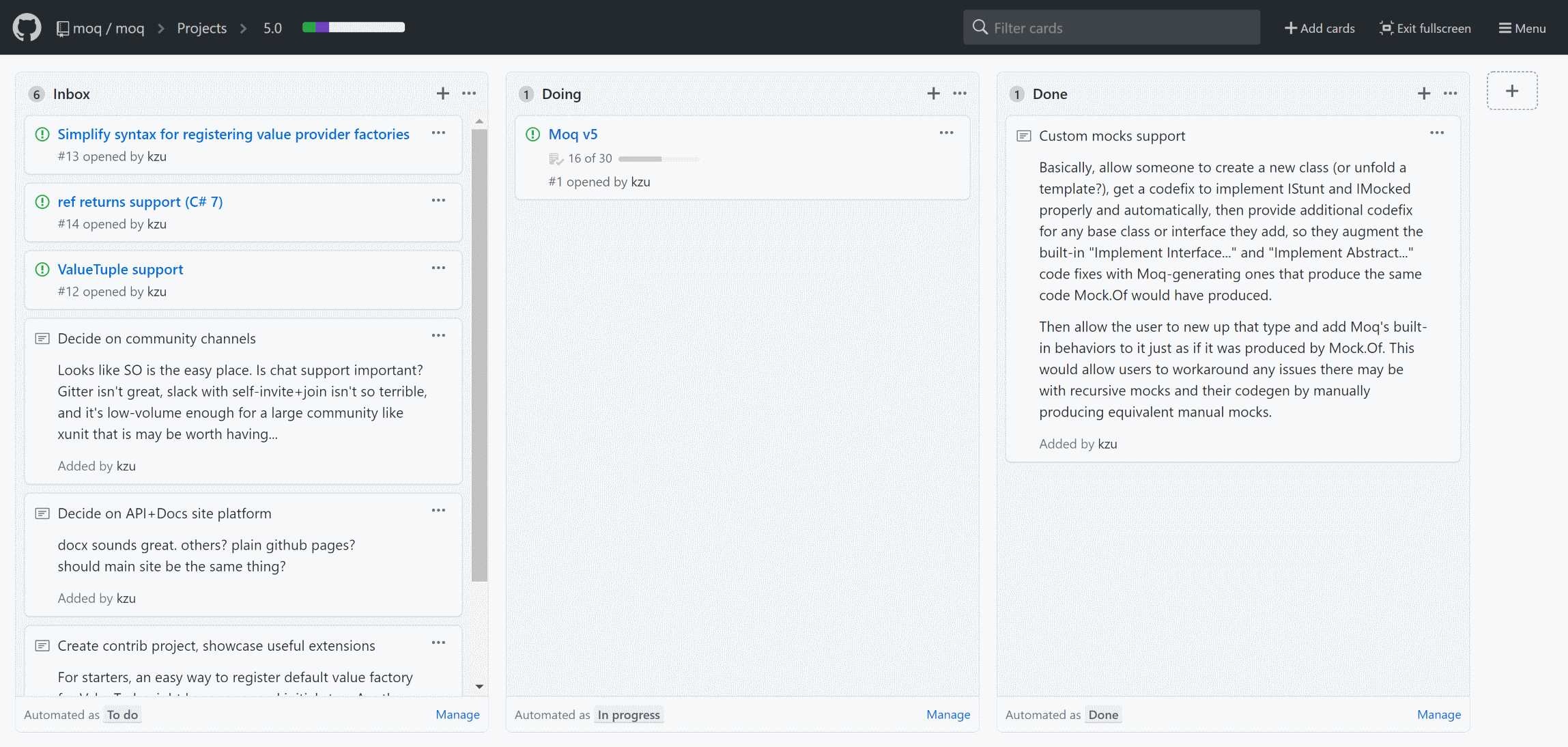Click note icon on Decide on community channels
The image size is (1568, 747).
coord(42,339)
